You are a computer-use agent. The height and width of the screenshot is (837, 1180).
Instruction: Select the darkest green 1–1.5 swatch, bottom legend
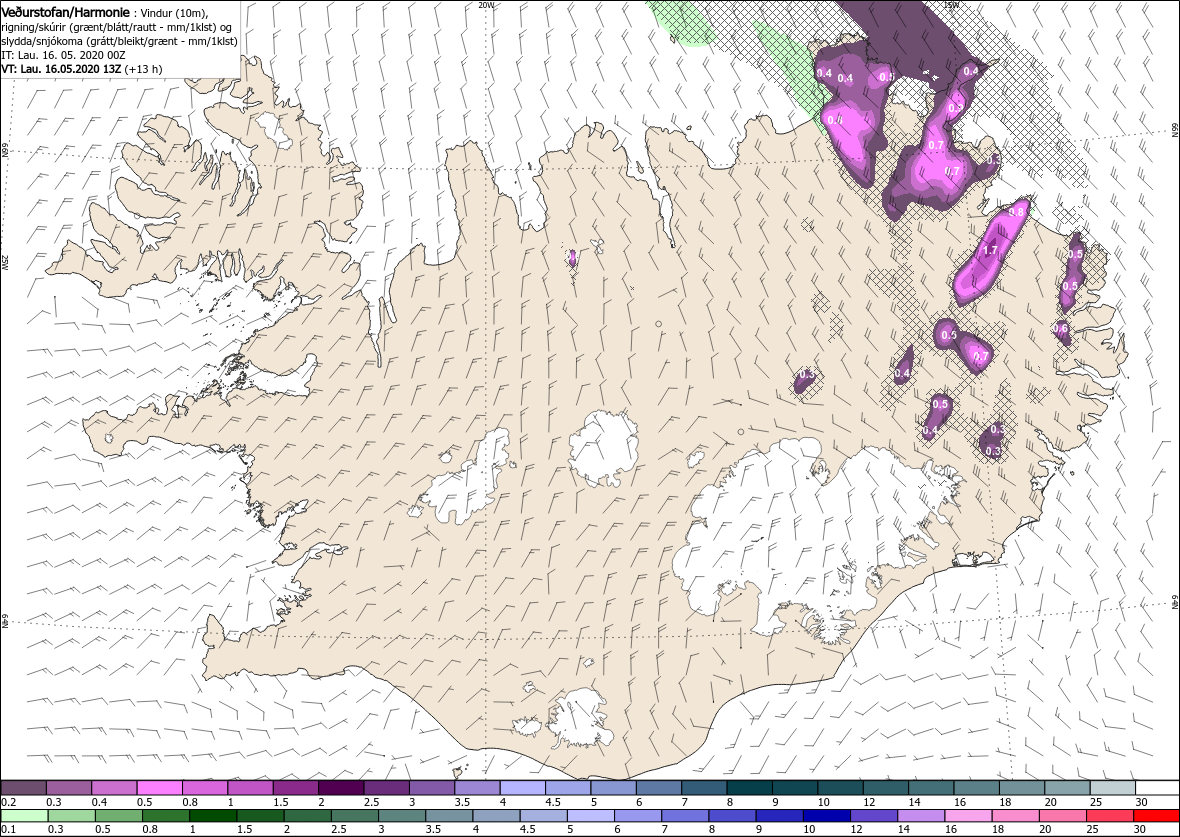[x=213, y=816]
